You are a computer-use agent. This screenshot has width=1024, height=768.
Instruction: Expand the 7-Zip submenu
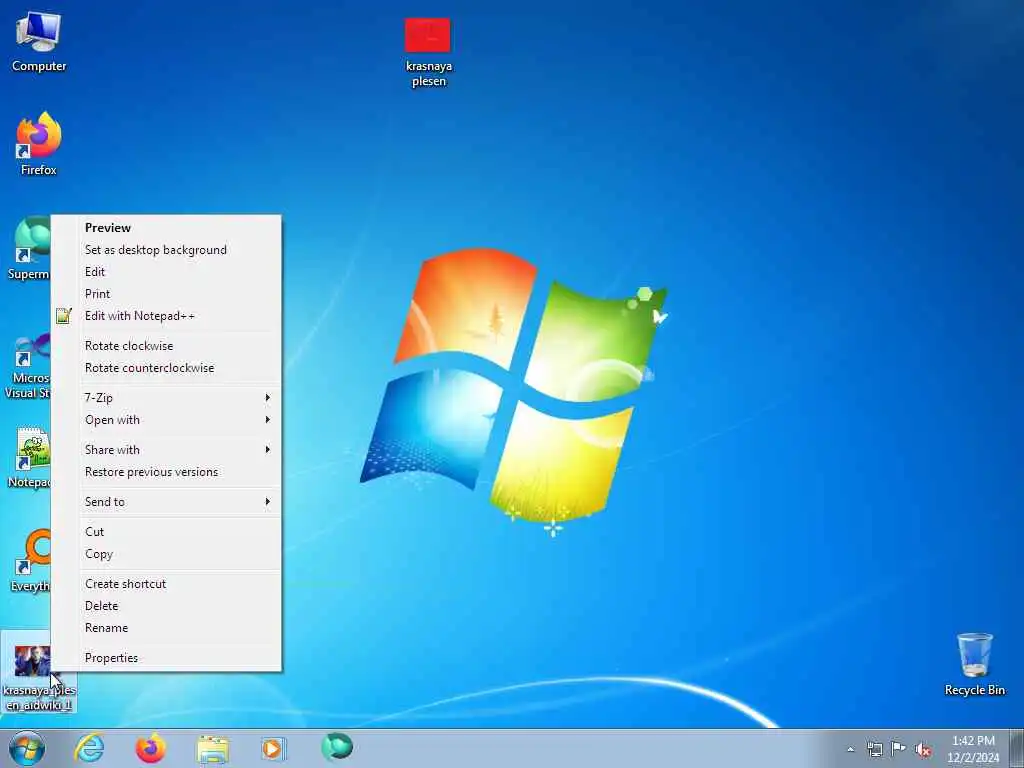(x=166, y=398)
